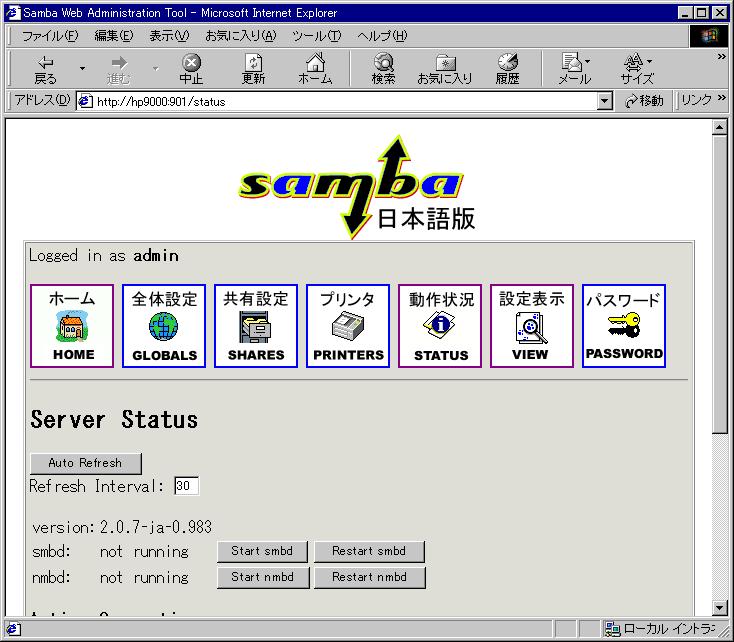Open the HOME house icon

72,326
